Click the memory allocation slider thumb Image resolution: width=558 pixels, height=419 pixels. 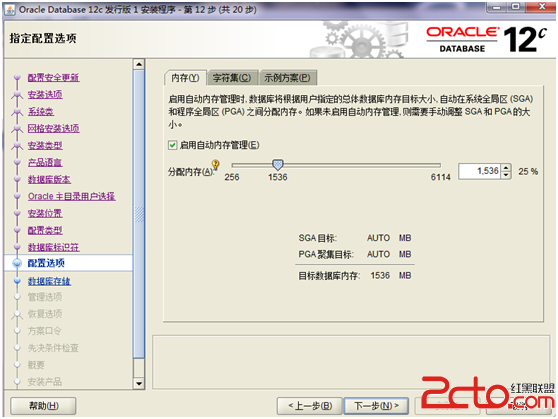point(278,164)
